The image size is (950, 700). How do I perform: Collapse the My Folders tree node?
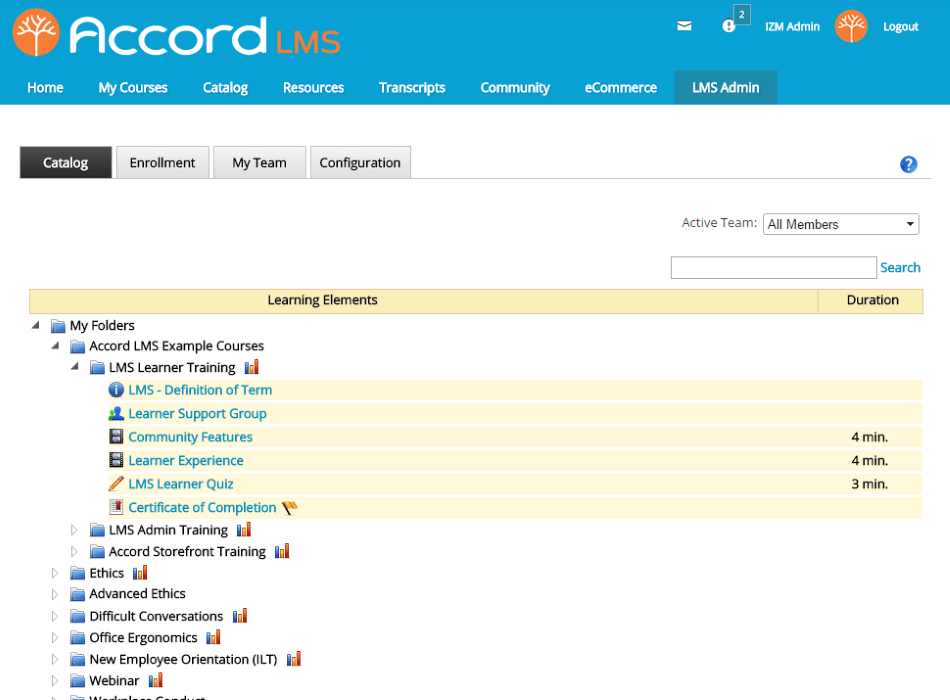[x=34, y=325]
